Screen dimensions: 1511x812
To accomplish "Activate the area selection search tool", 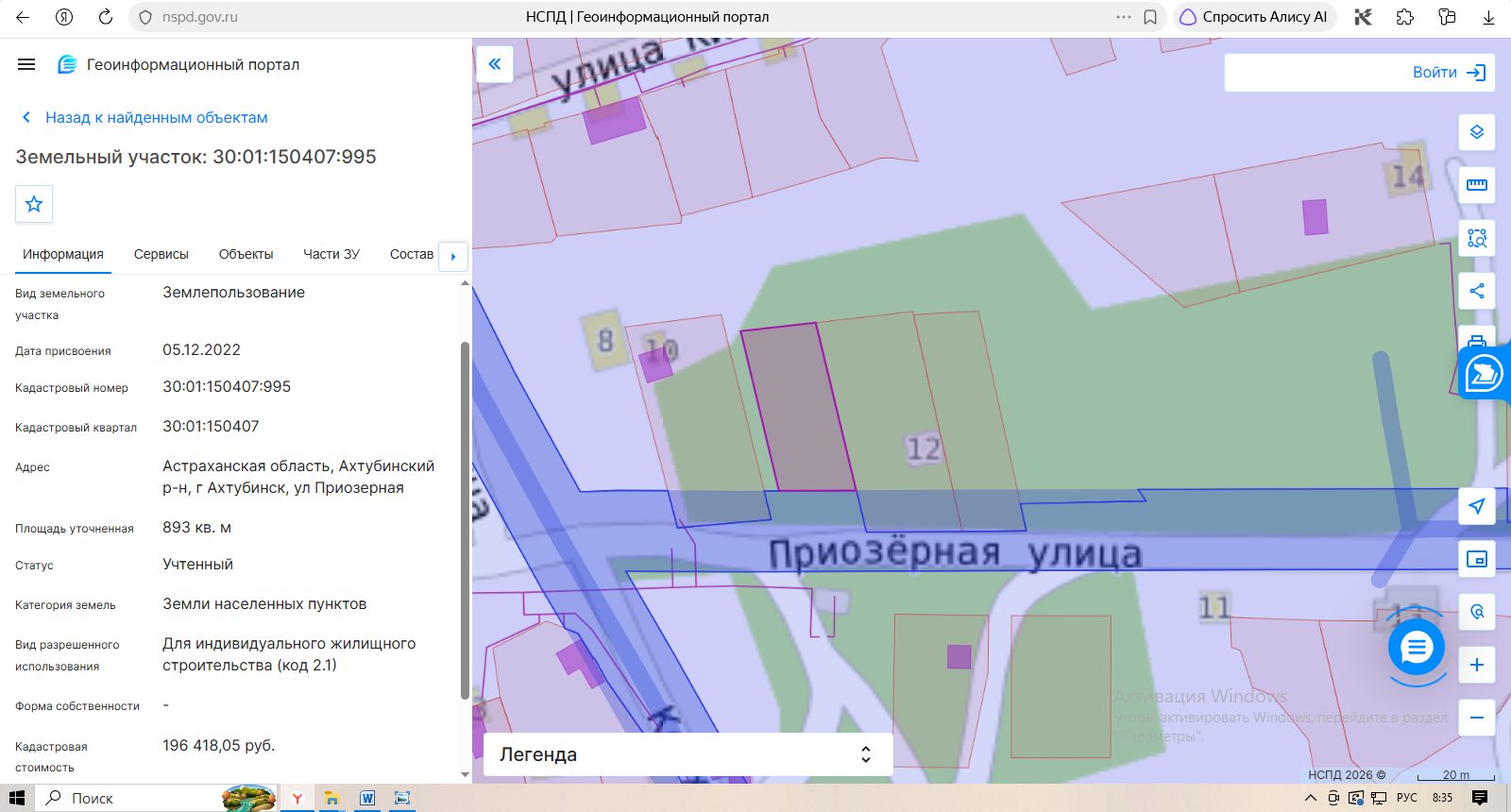I will coord(1477,238).
